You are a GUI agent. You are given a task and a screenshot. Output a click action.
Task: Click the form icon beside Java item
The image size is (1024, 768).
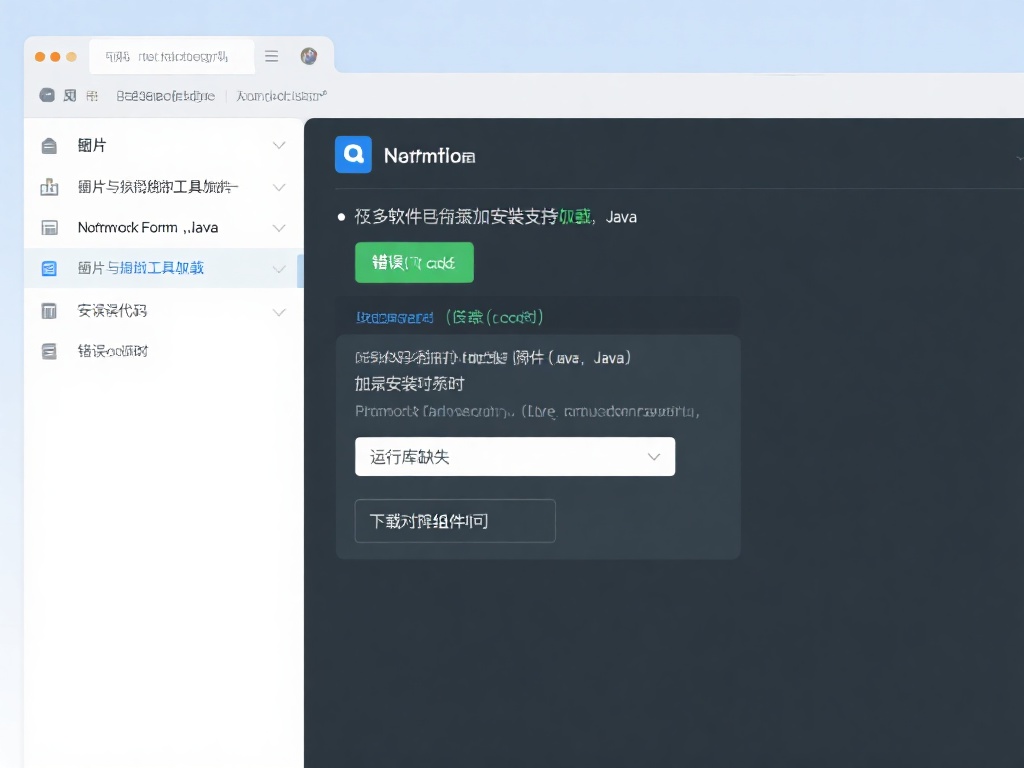(49, 228)
